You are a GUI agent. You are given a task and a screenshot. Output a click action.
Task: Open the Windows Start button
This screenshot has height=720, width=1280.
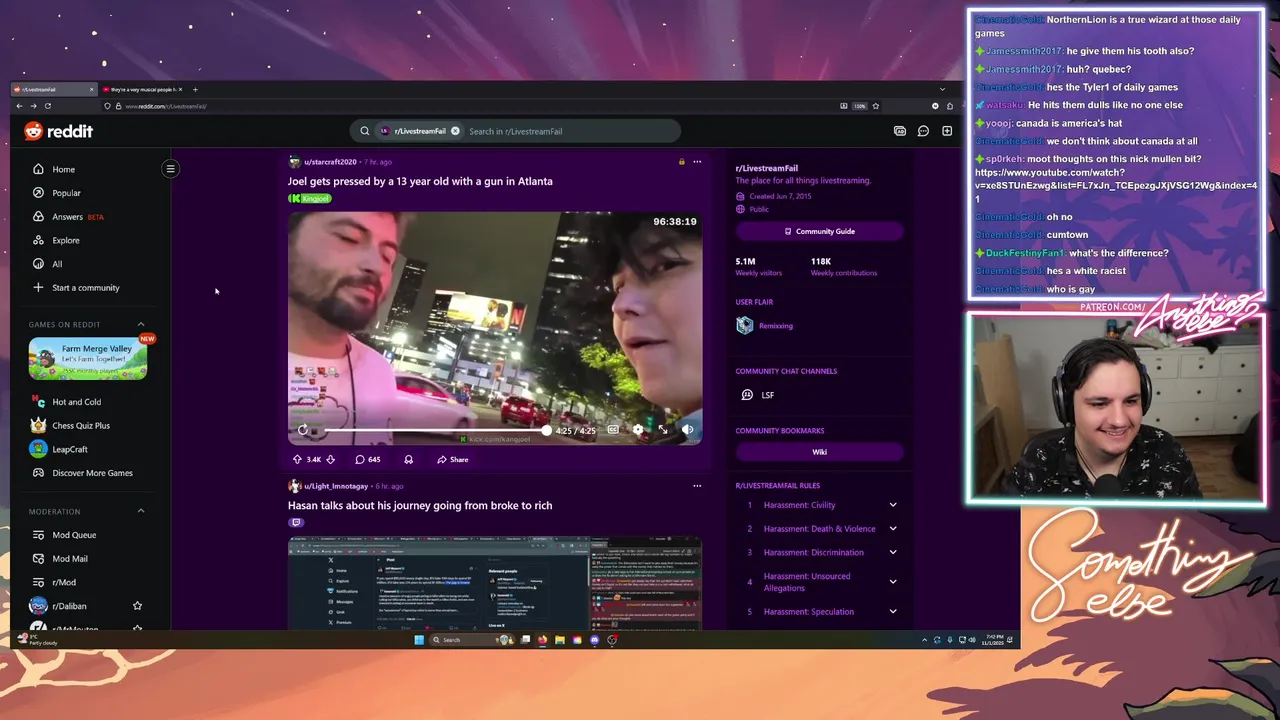419,640
